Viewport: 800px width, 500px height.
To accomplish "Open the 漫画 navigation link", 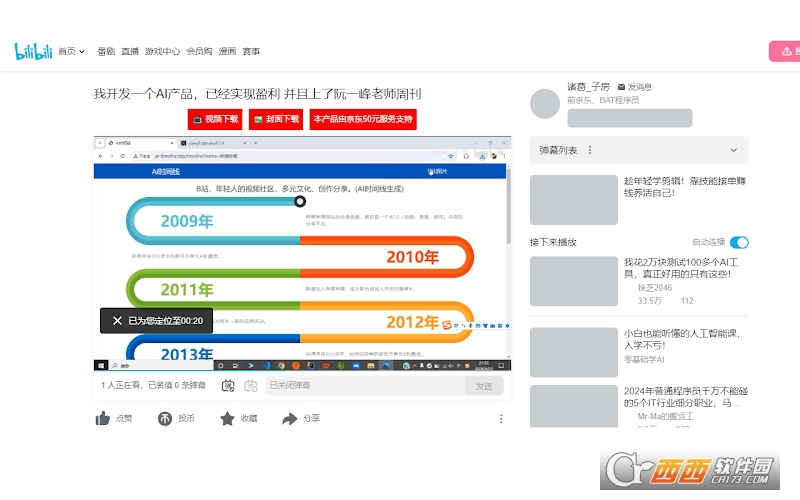I will [228, 51].
